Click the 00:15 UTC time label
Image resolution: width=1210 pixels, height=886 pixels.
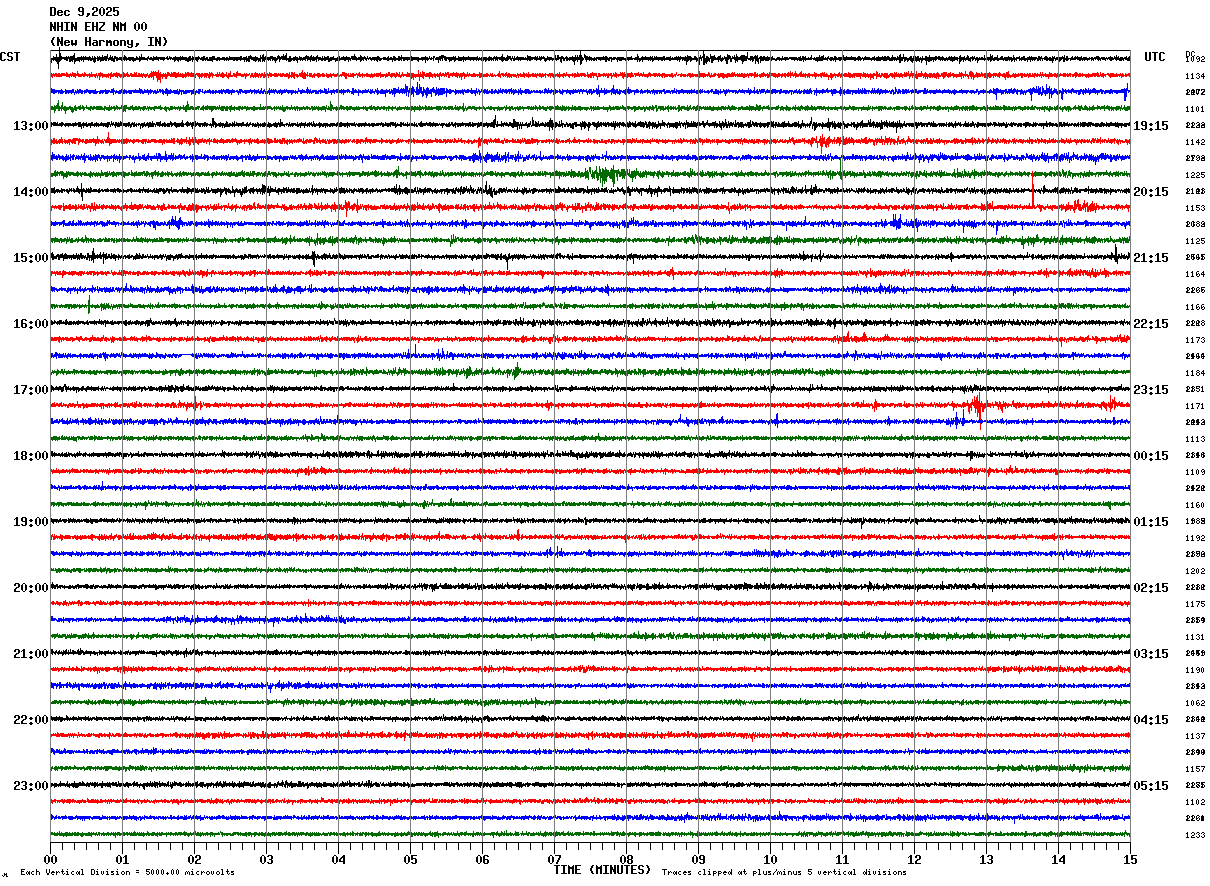pyautogui.click(x=1151, y=456)
